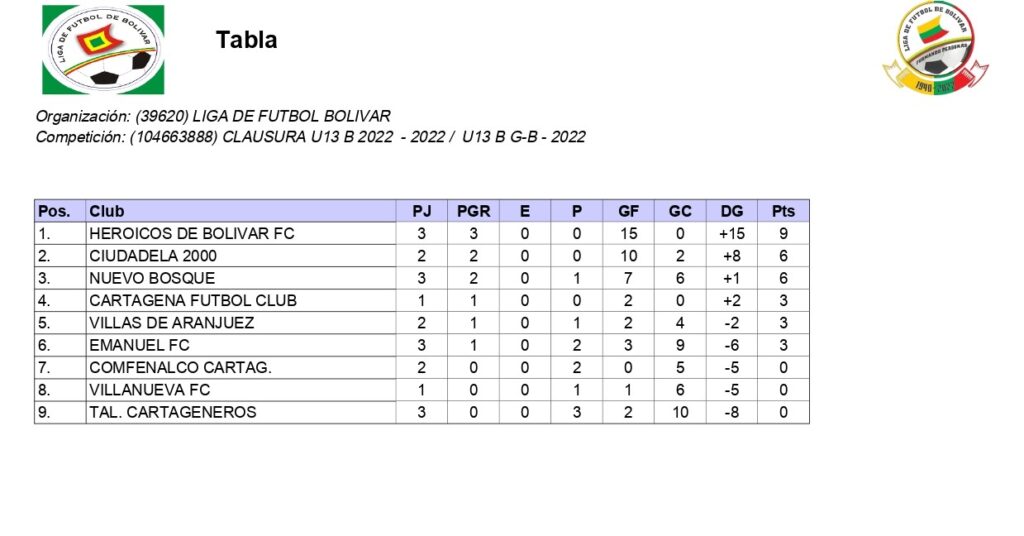Select the Club column header
The height and width of the screenshot is (536, 1024).
pos(107,211)
